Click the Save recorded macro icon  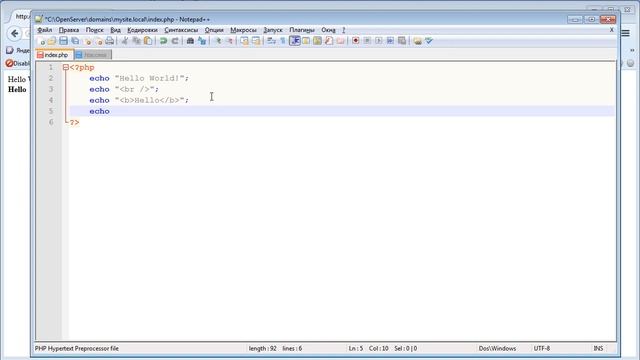402,41
